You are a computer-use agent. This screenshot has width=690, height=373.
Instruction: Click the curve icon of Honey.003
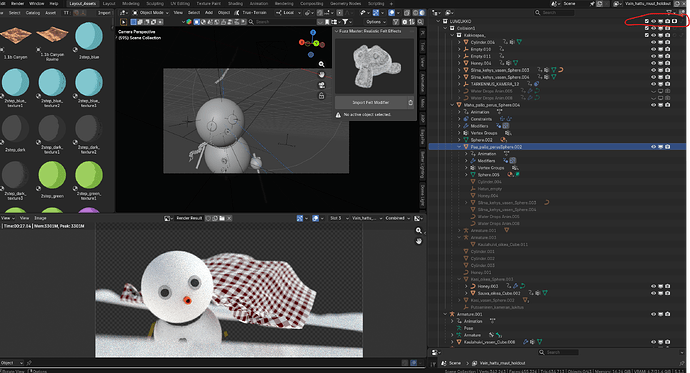coord(473,286)
